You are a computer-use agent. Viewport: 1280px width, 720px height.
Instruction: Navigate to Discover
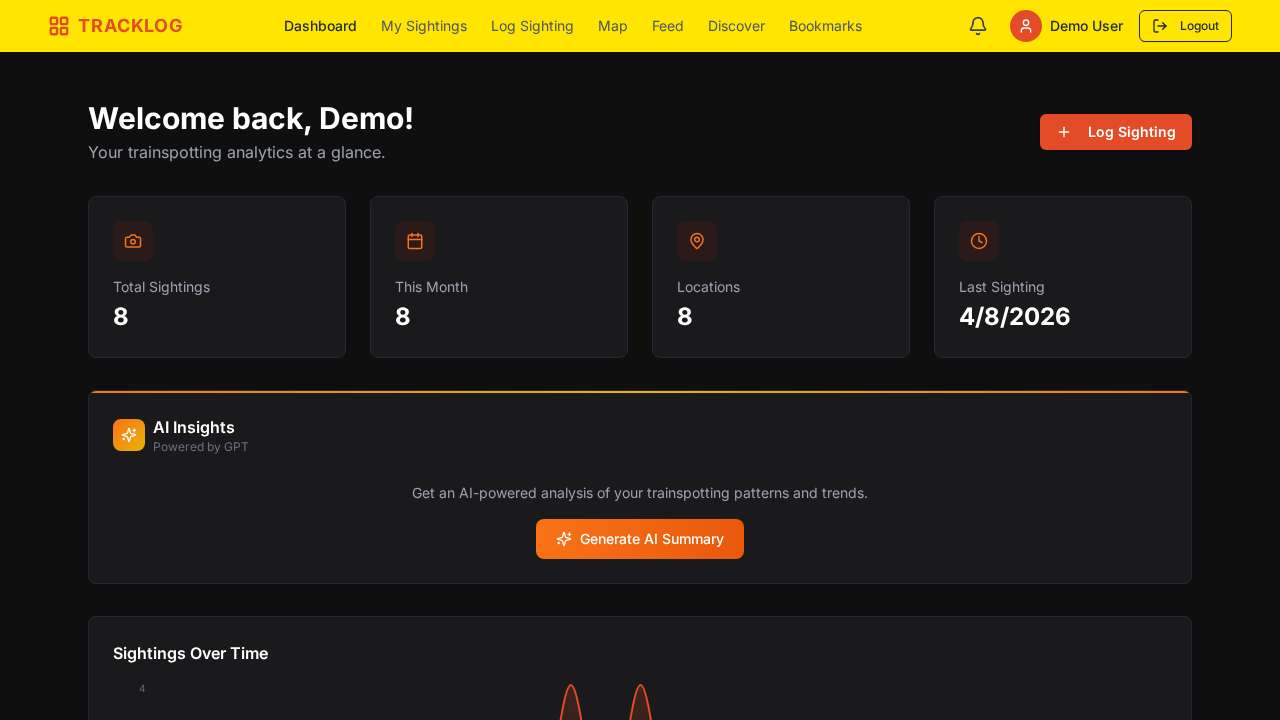tap(736, 26)
